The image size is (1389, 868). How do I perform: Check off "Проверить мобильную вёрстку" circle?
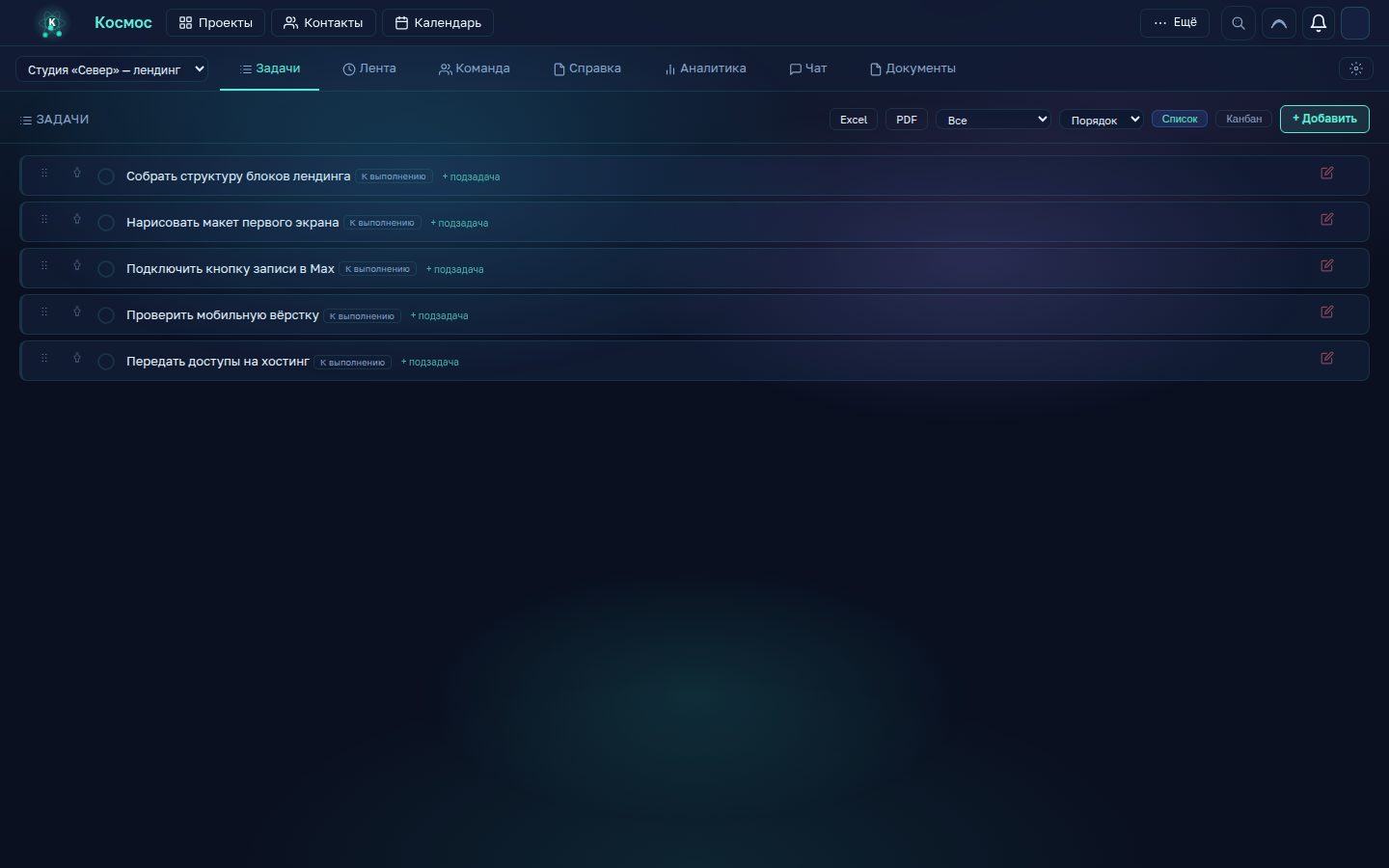click(106, 315)
